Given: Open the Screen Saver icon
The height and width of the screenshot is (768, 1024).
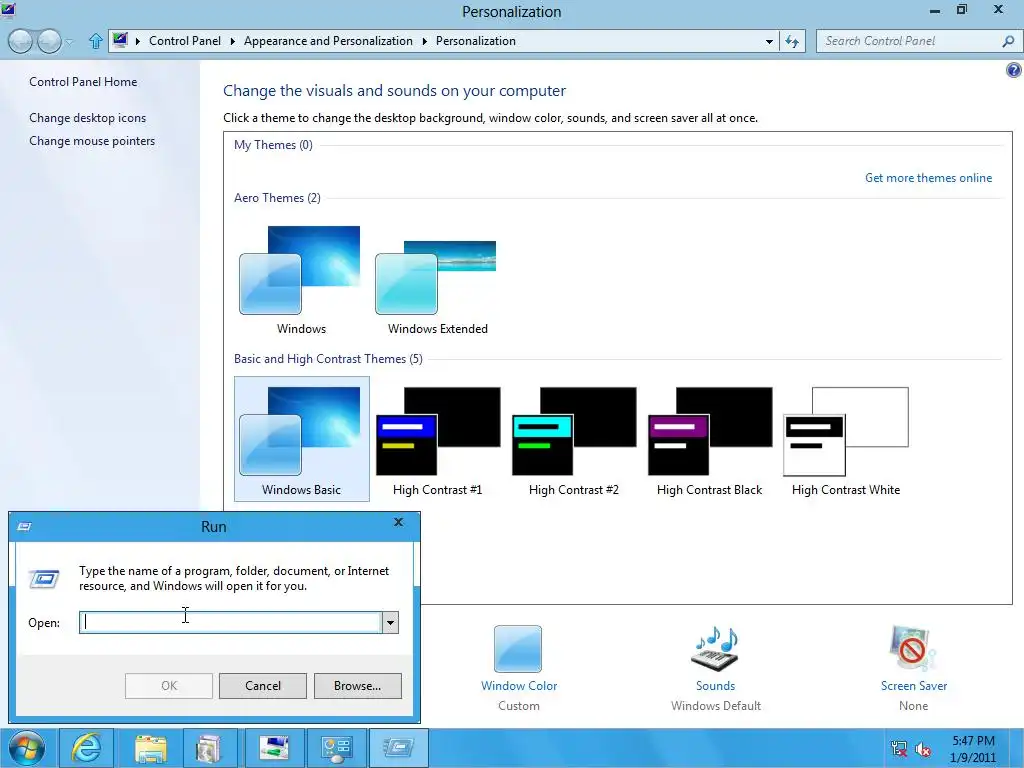Looking at the screenshot, I should (x=913, y=648).
